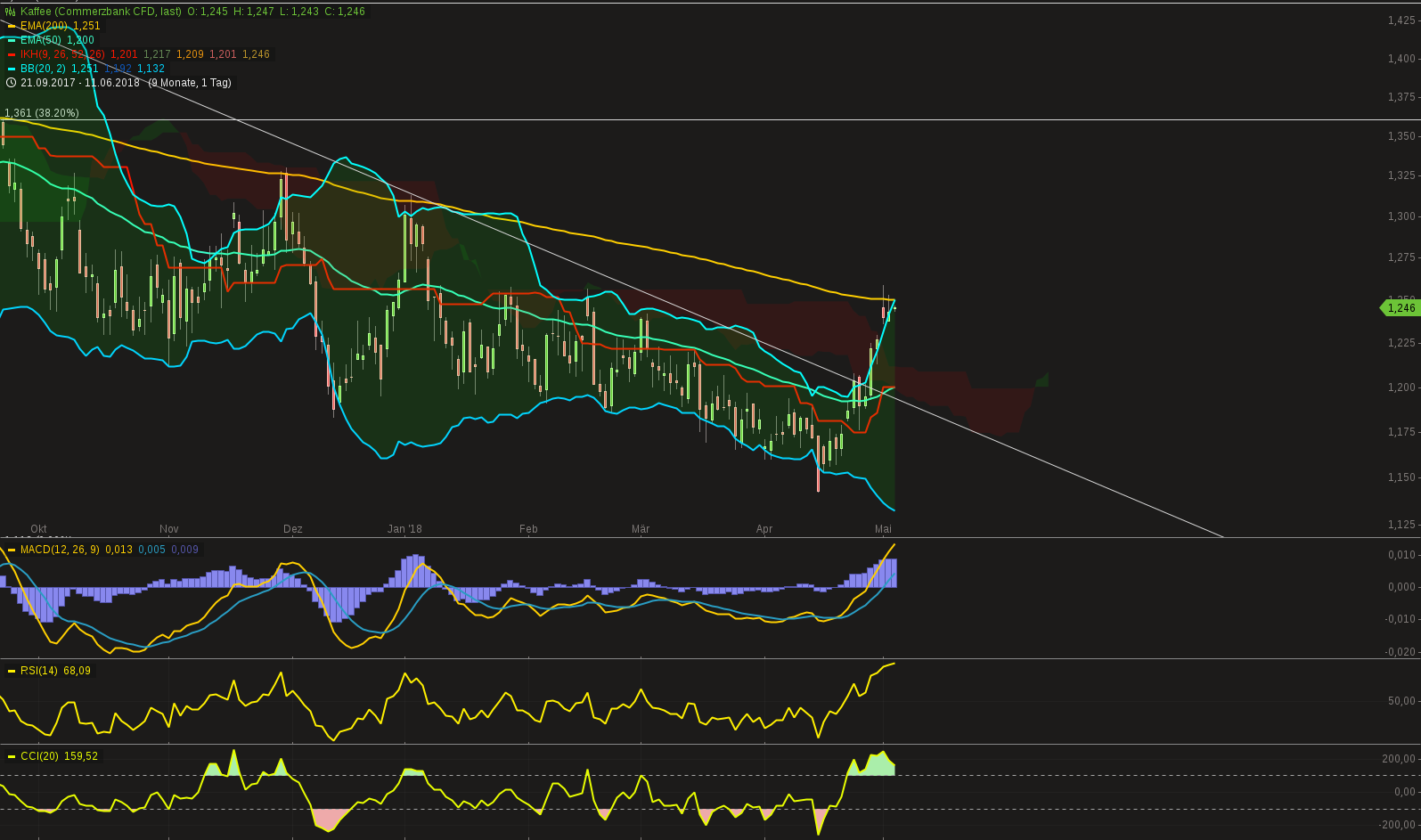Click the Okt label on the time axis
Image resolution: width=1421 pixels, height=840 pixels.
click(x=38, y=529)
